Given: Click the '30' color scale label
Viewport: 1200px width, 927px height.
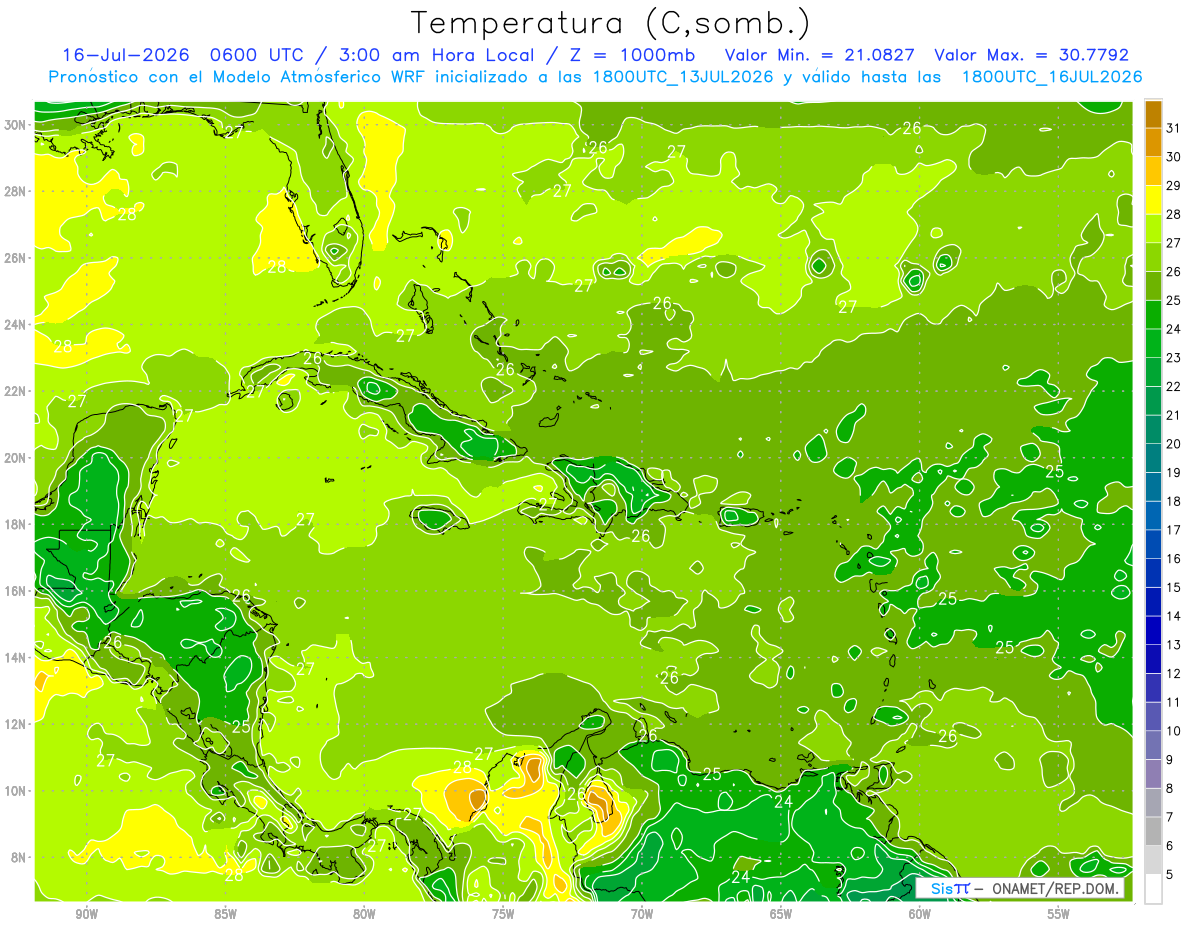Looking at the screenshot, I should [x=1174, y=157].
